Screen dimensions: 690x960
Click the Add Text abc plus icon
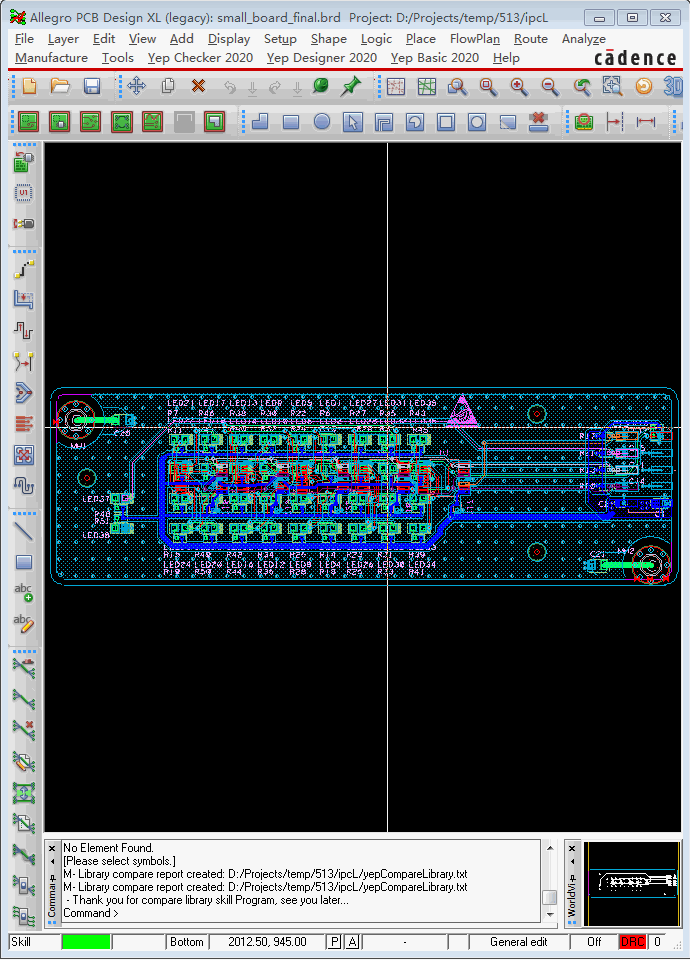[24, 592]
